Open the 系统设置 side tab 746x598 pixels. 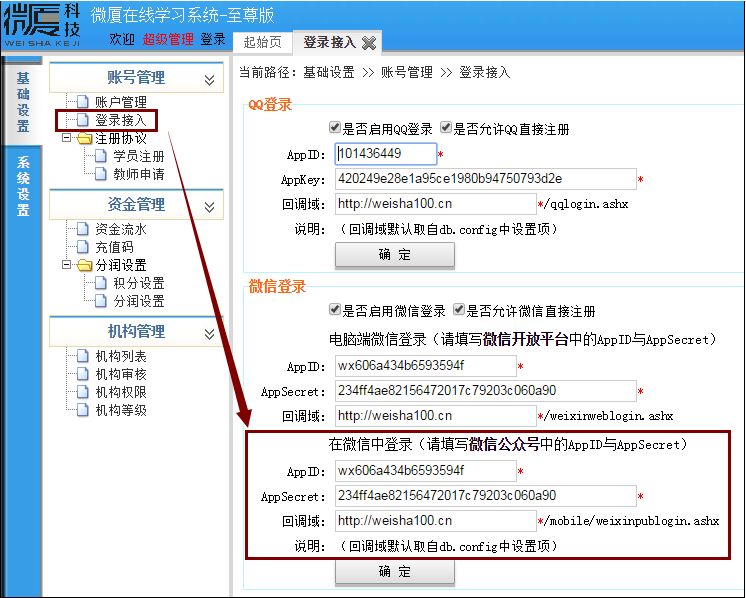pos(23,187)
